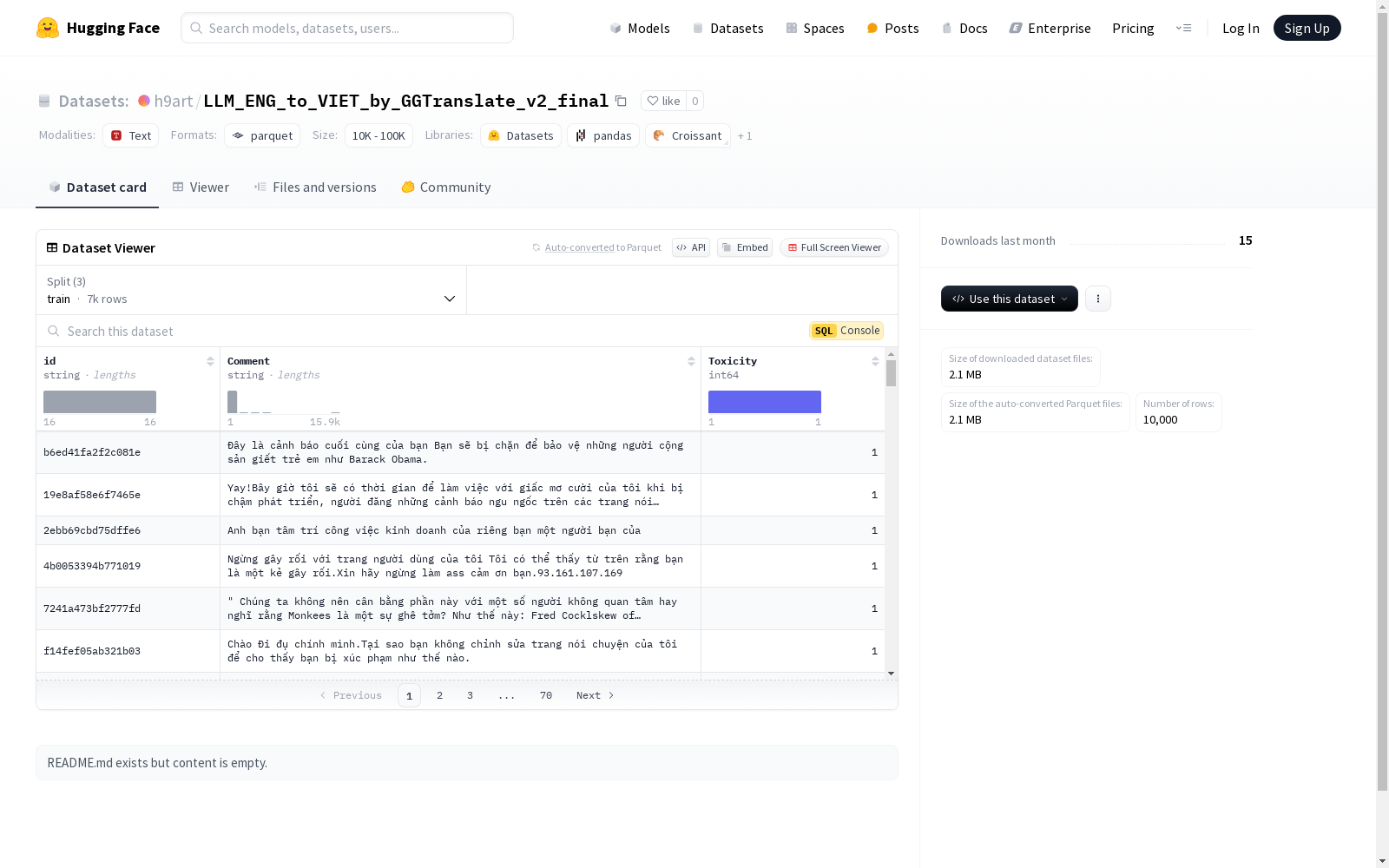Screen dimensions: 1389x868
Task: Sort the Comment column
Action: click(x=691, y=361)
